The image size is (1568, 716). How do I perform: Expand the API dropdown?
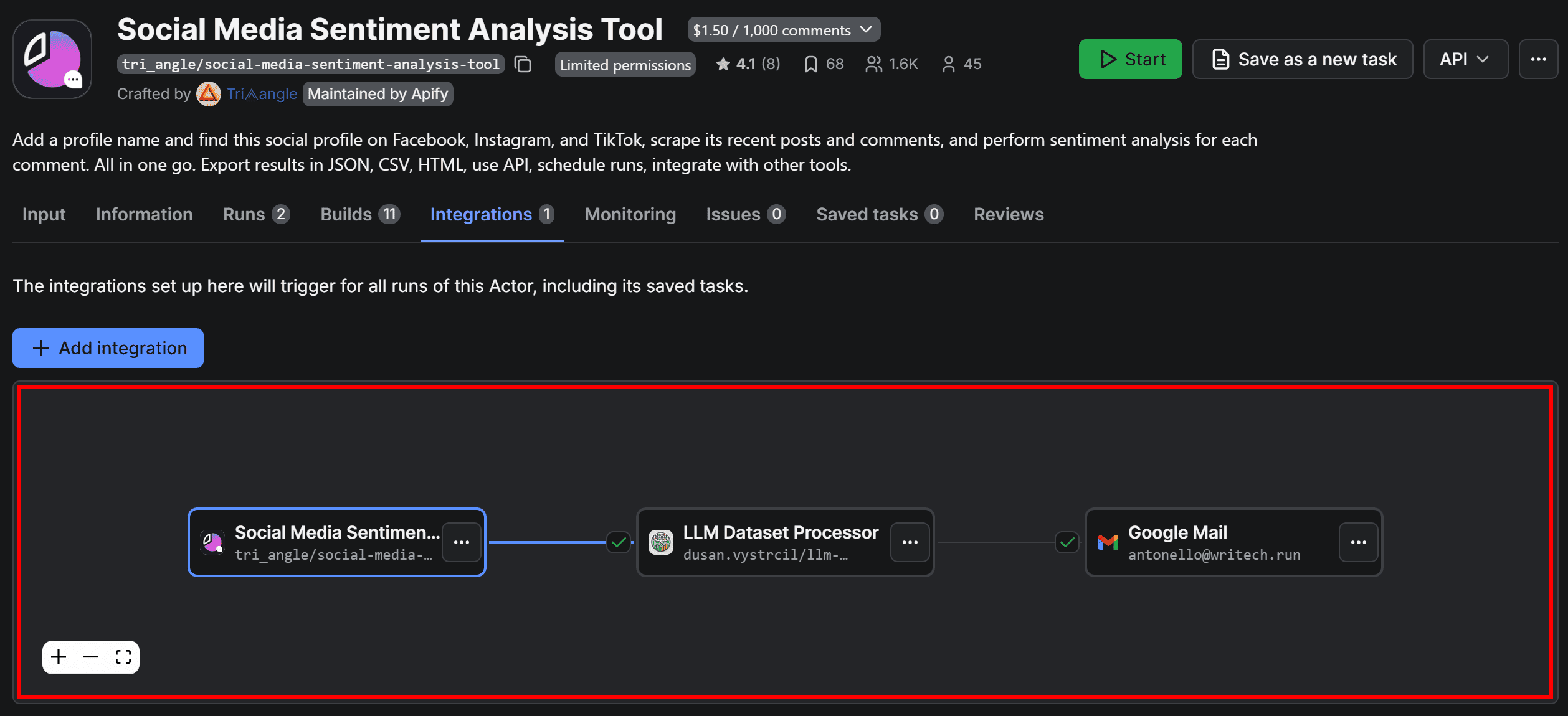pyautogui.click(x=1465, y=59)
